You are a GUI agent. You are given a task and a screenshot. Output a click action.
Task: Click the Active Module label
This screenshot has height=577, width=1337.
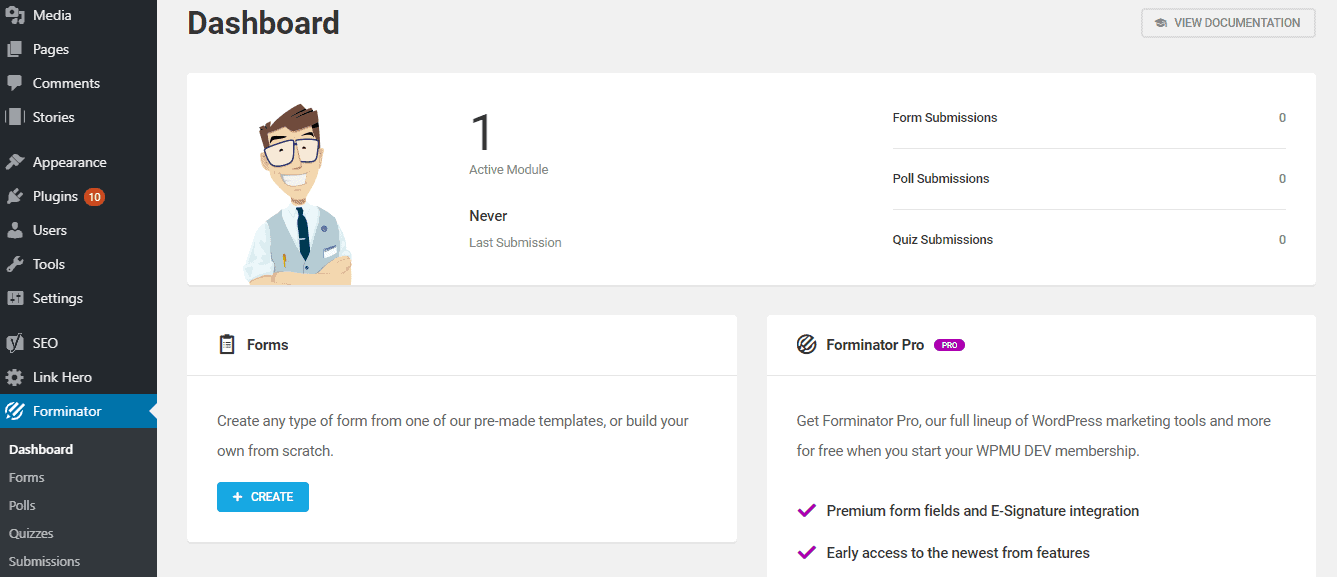click(509, 170)
